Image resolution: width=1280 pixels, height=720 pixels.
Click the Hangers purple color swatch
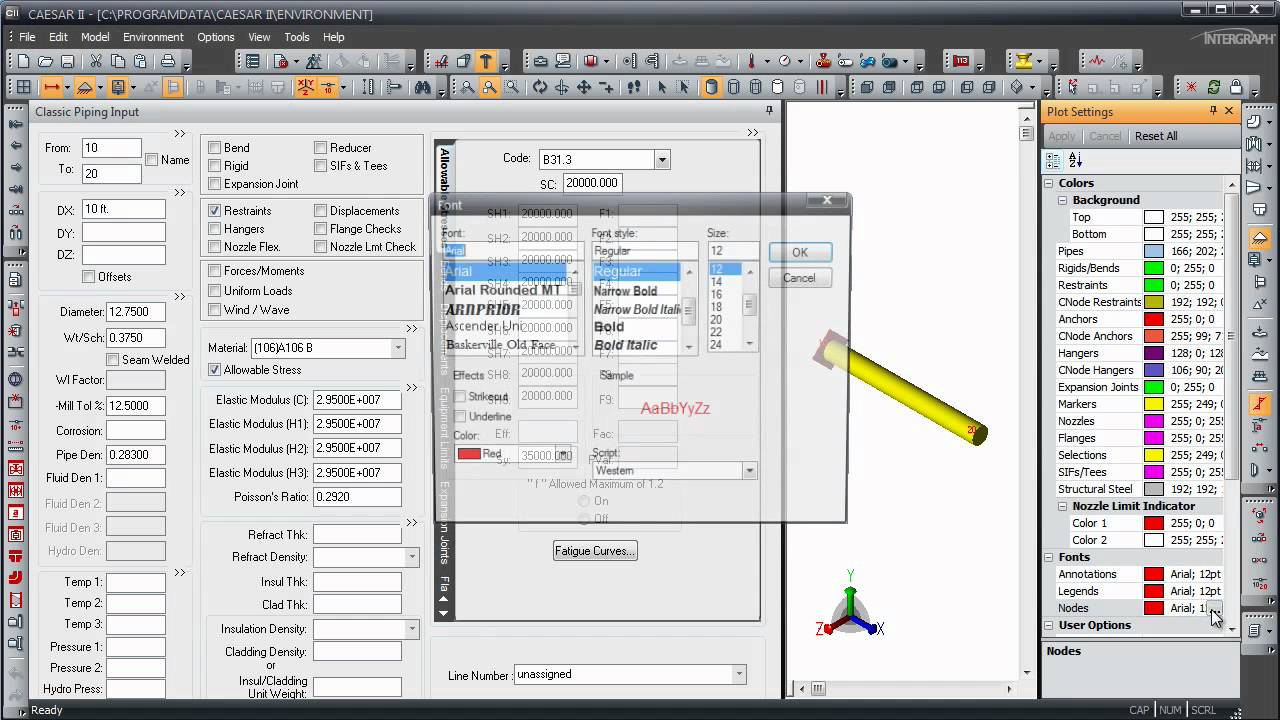(x=1154, y=353)
